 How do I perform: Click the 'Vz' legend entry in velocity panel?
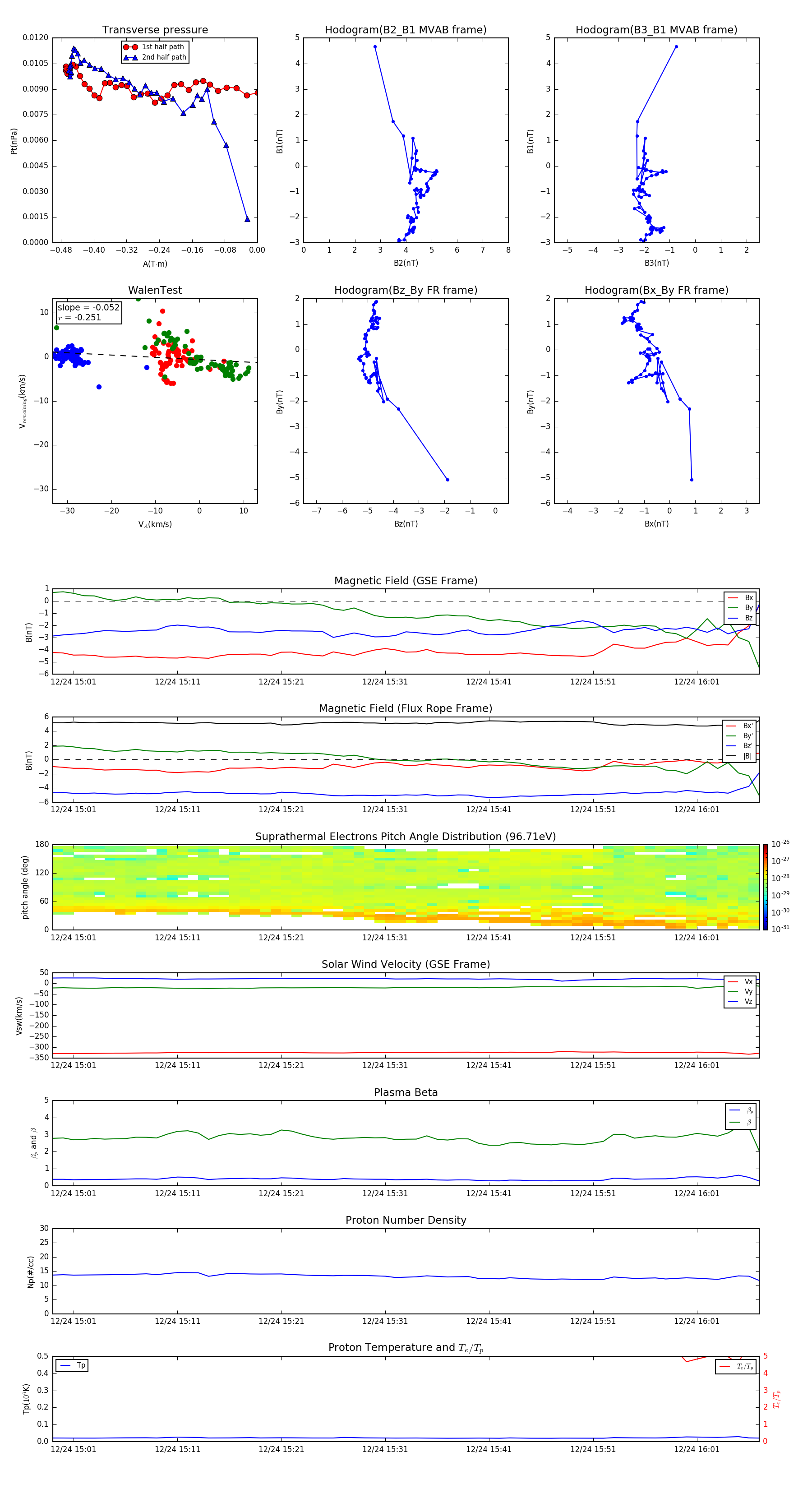coord(741,1002)
